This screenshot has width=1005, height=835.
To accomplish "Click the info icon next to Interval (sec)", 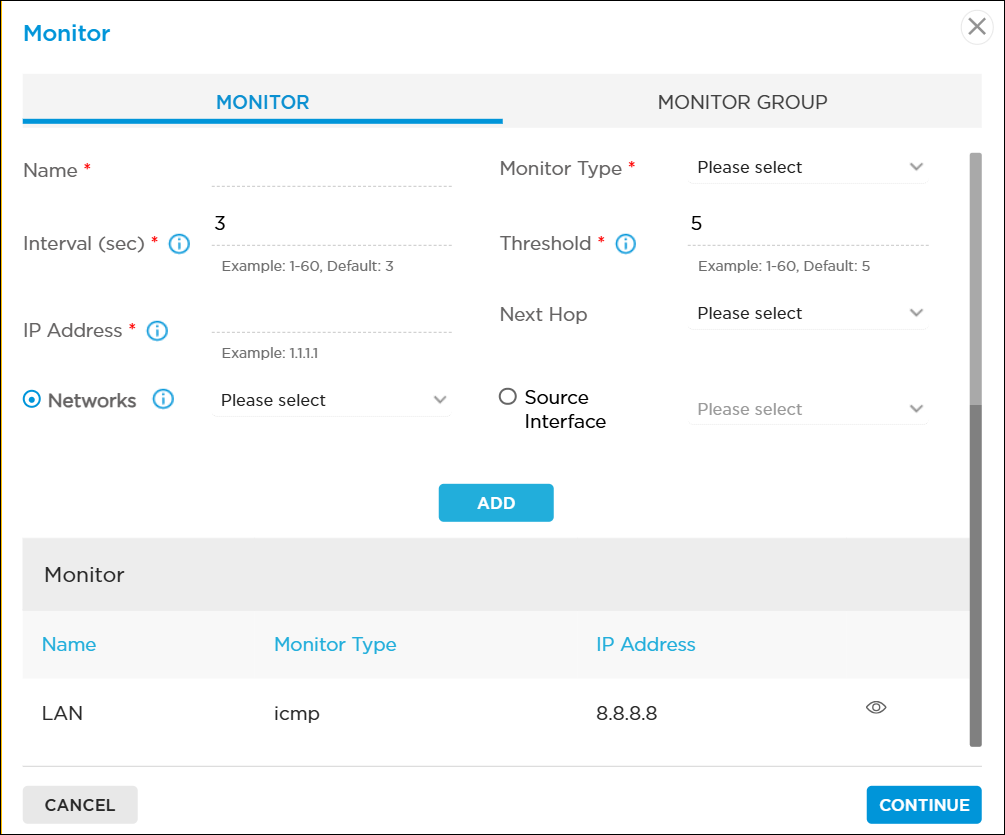I will [x=179, y=244].
